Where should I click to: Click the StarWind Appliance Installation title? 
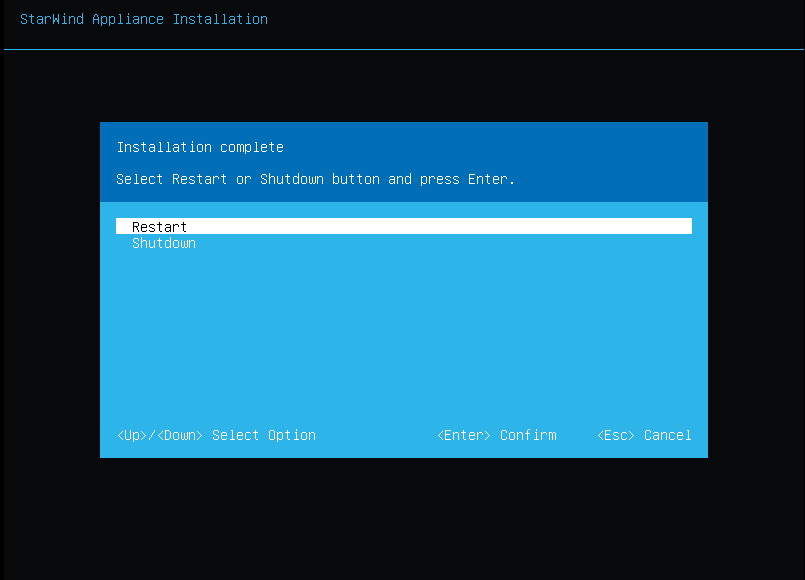(x=144, y=20)
